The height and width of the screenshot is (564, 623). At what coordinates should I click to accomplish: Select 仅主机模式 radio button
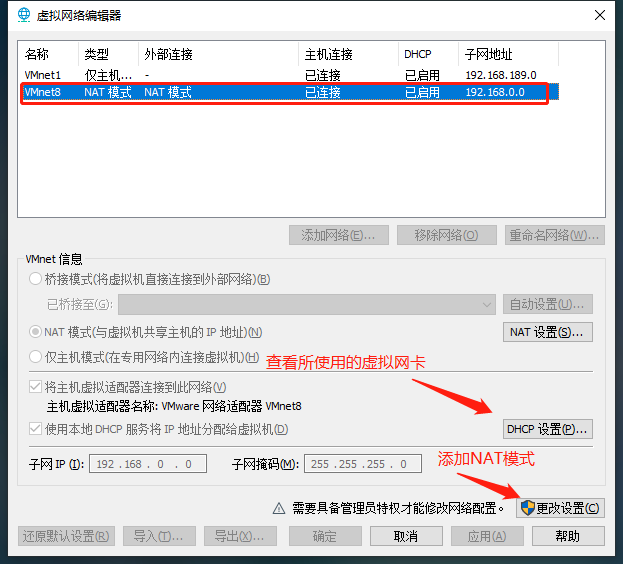point(35,357)
